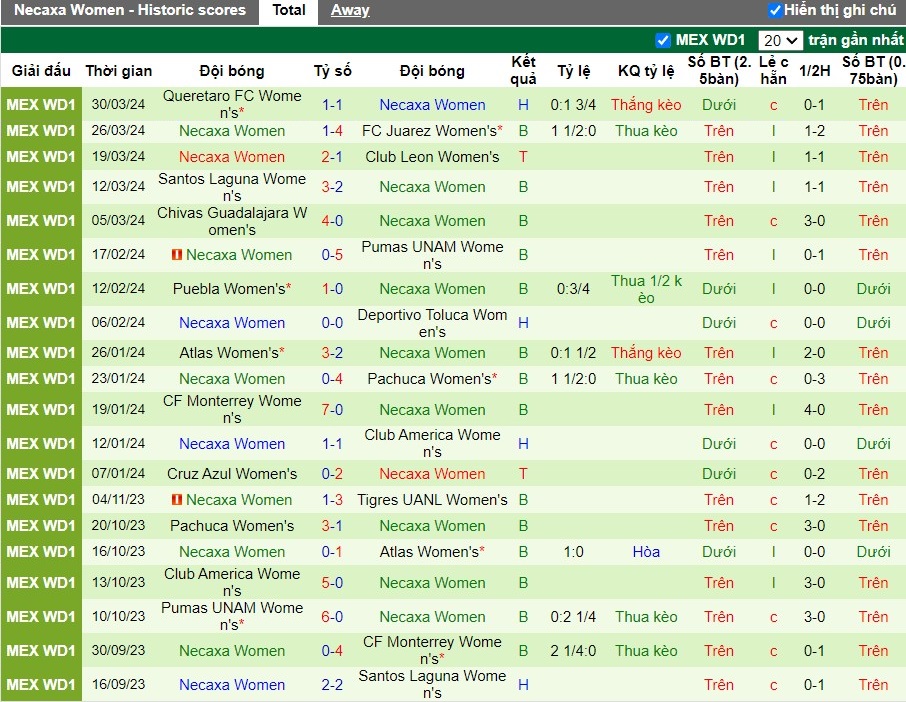Click half-time score 0-3 on 23/01/24

(814, 379)
